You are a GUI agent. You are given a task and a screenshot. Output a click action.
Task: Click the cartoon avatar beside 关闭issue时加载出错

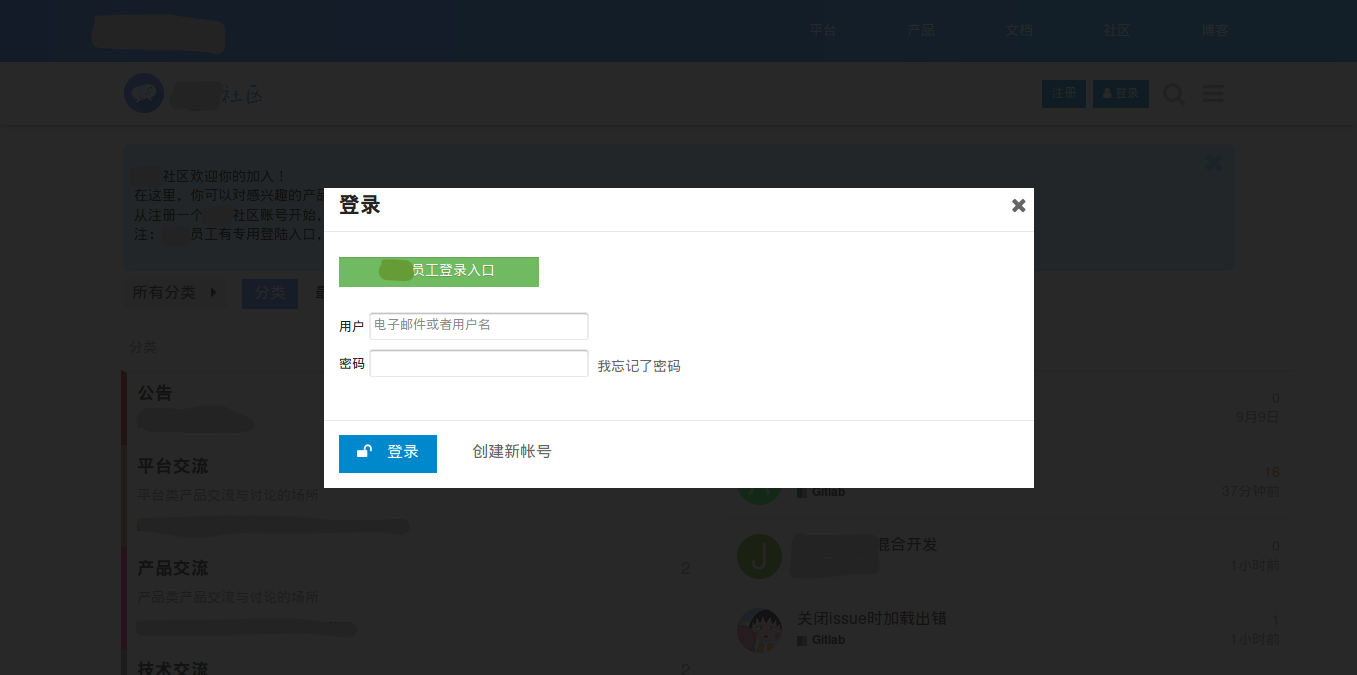(759, 630)
